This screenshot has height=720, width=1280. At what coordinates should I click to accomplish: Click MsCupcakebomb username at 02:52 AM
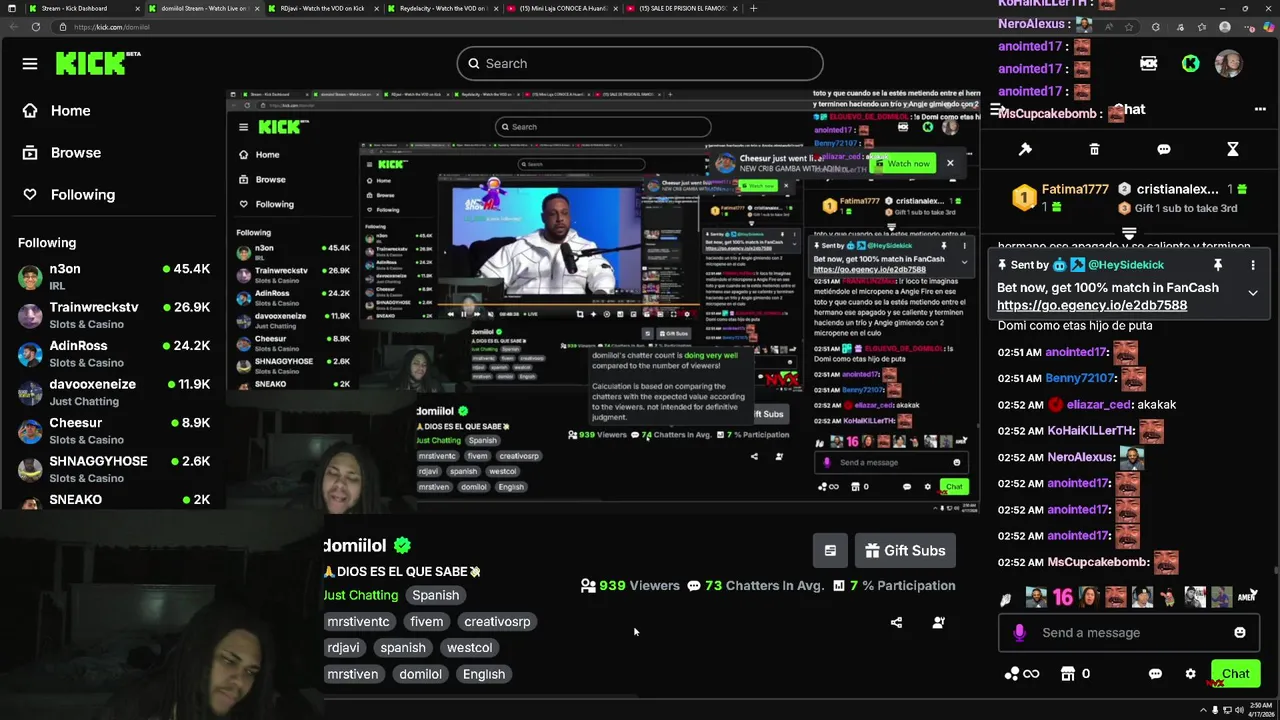click(x=1098, y=562)
